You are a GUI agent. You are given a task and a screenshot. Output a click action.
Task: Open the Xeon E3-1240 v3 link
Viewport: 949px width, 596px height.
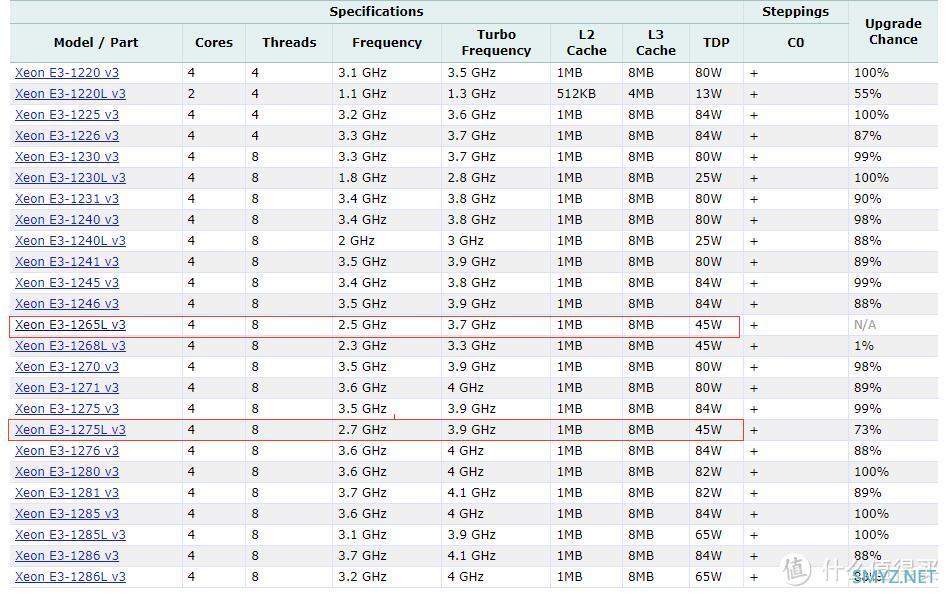click(67, 220)
